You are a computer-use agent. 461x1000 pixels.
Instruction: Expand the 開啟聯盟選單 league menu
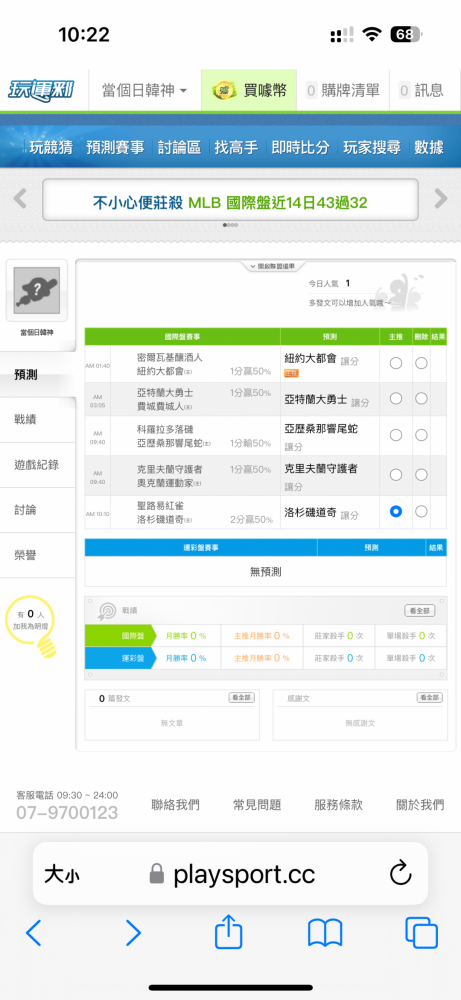(x=271, y=265)
